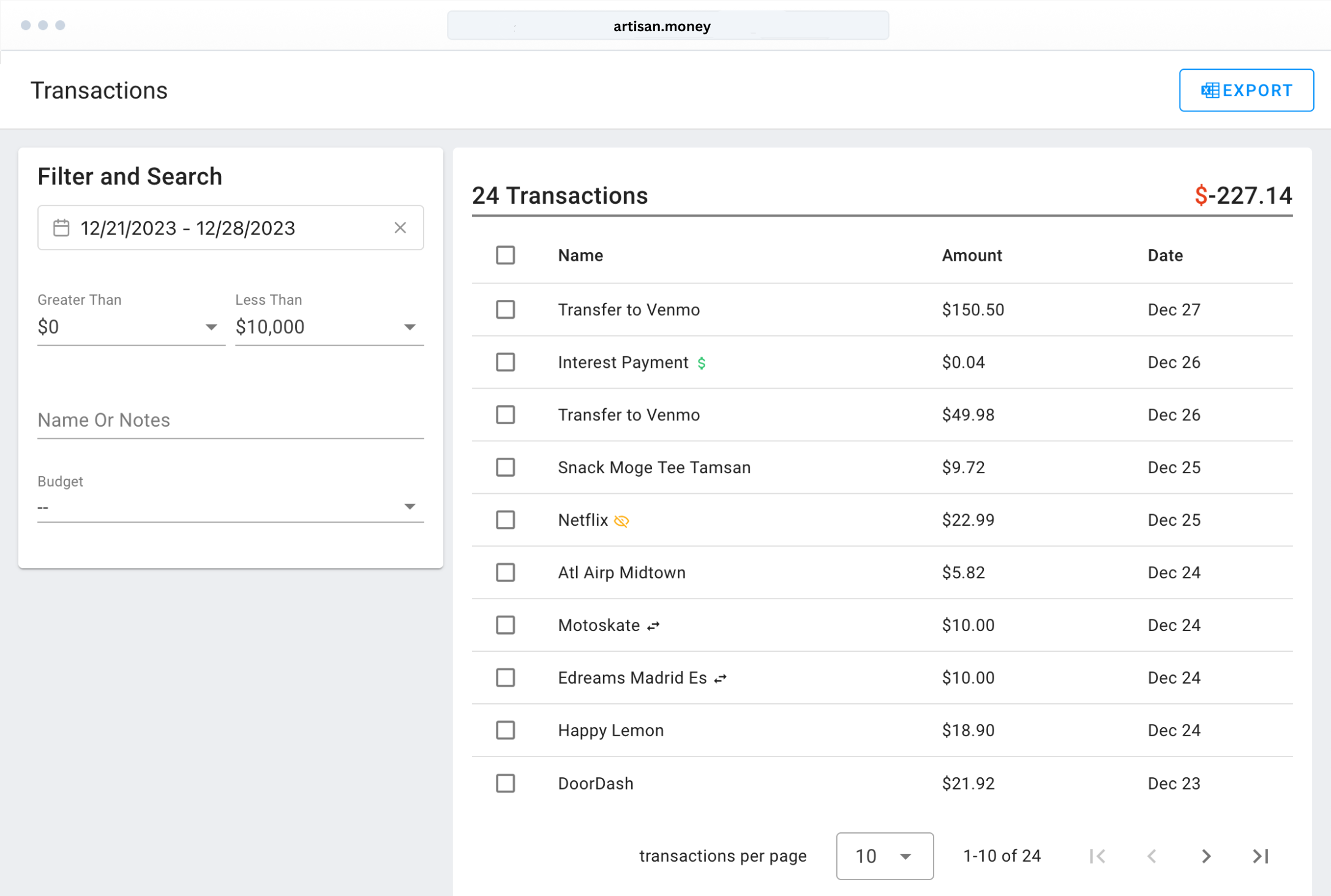Click the calendar icon in date filter
Screen dimensions: 1331x896
[x=61, y=228]
